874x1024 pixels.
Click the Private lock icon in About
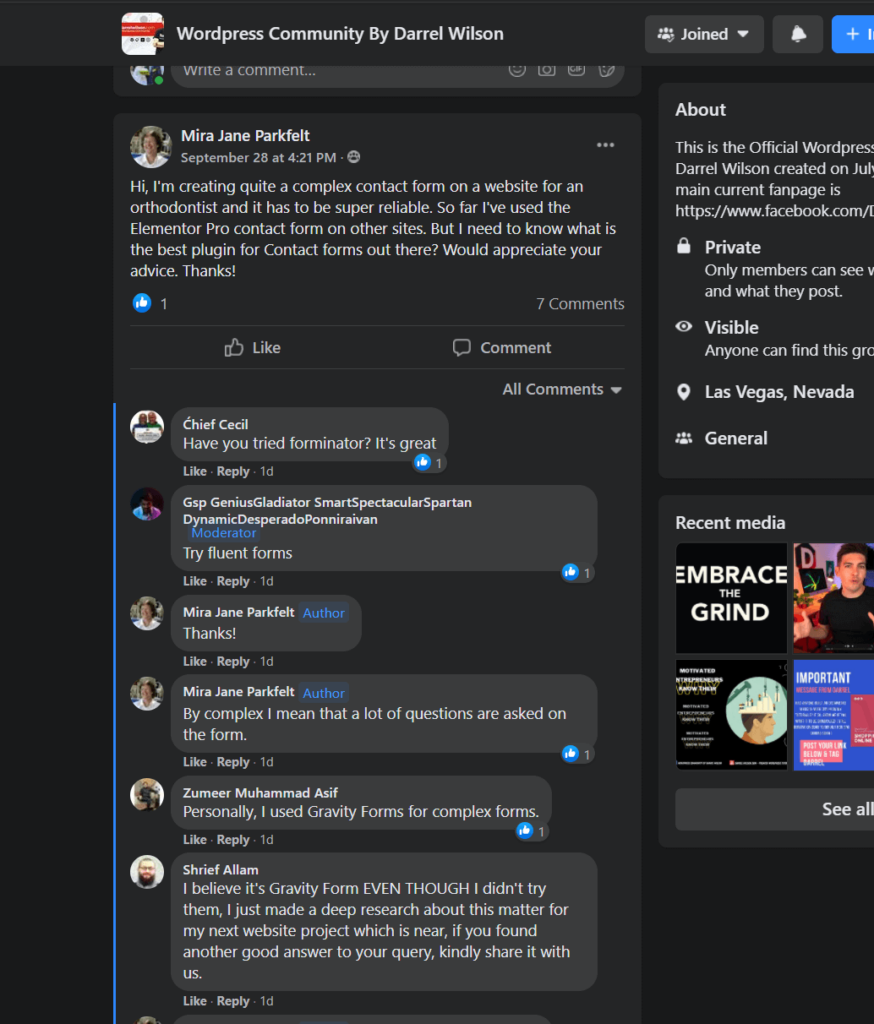683,246
